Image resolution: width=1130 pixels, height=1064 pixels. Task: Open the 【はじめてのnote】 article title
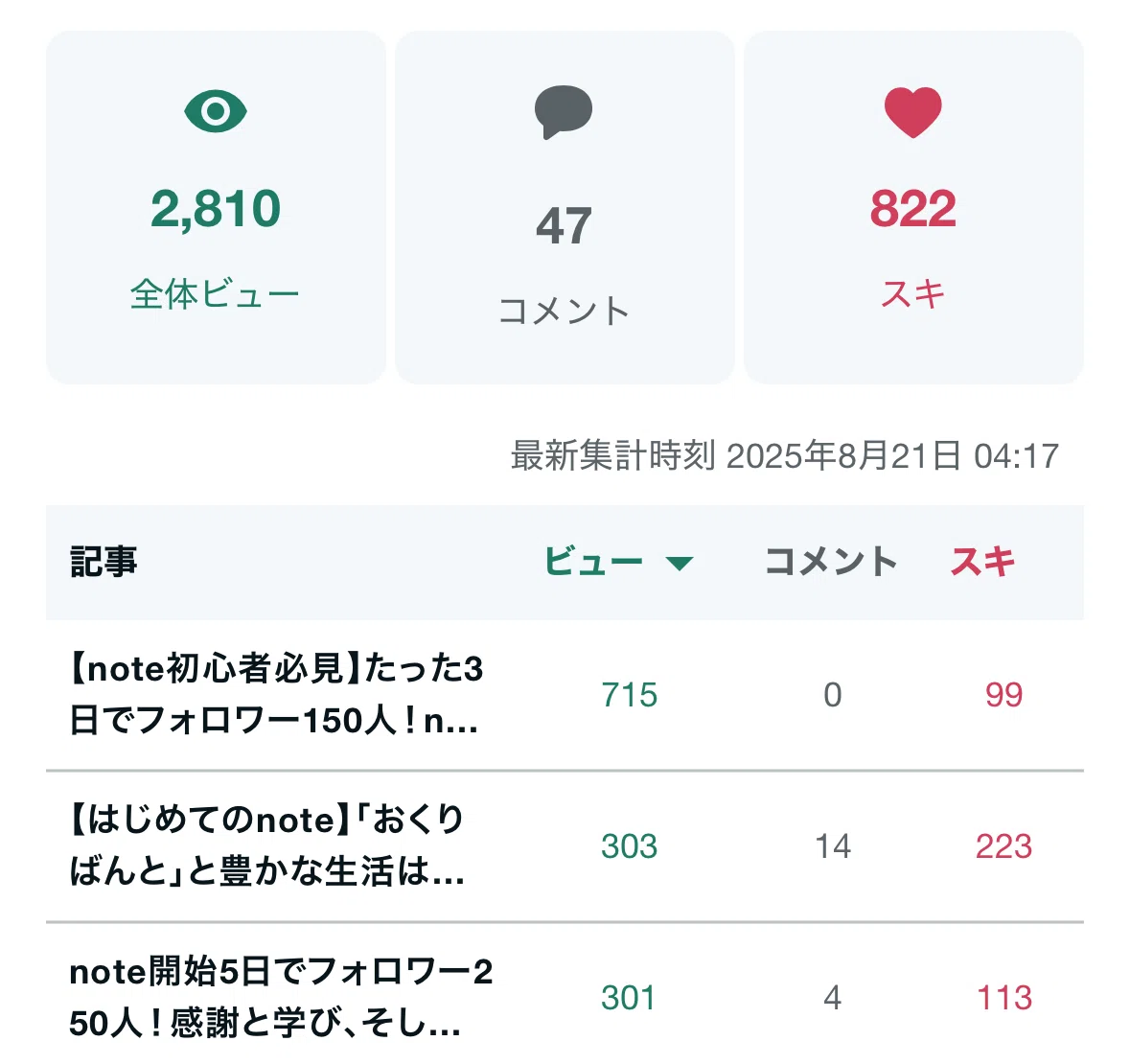tap(267, 845)
